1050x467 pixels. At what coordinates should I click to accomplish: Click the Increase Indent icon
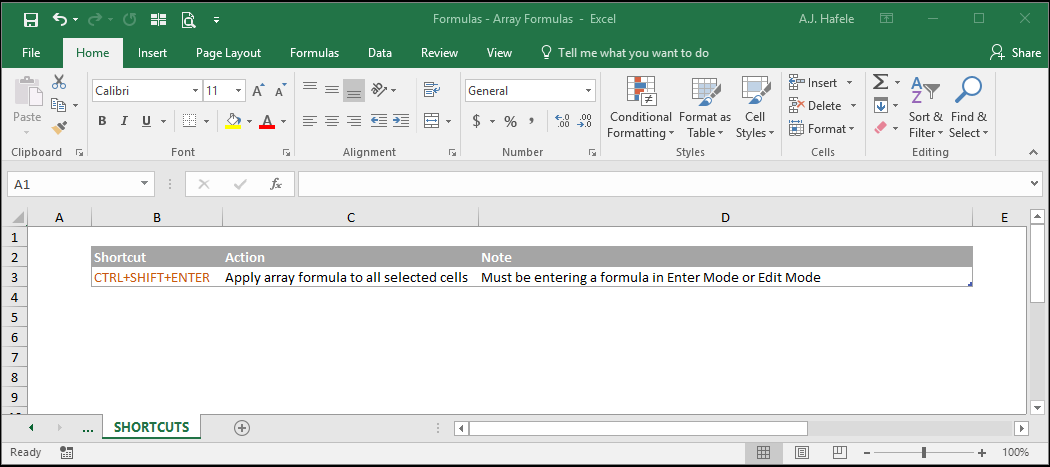point(401,121)
